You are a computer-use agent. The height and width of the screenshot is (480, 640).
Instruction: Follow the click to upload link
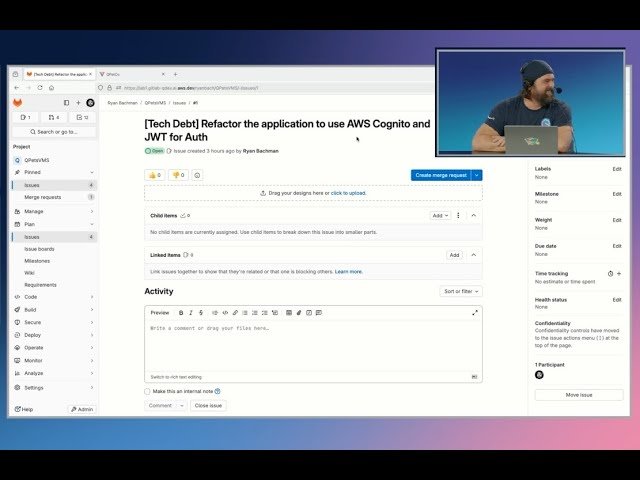(x=348, y=193)
